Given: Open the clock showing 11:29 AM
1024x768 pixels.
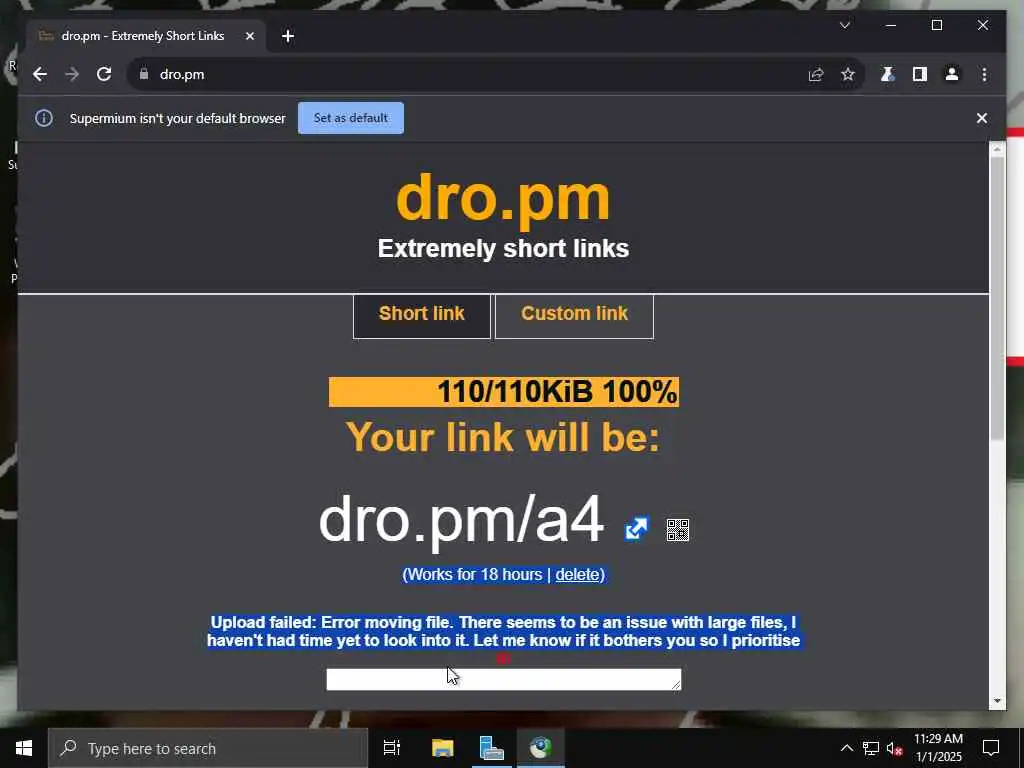Looking at the screenshot, I should (938, 748).
